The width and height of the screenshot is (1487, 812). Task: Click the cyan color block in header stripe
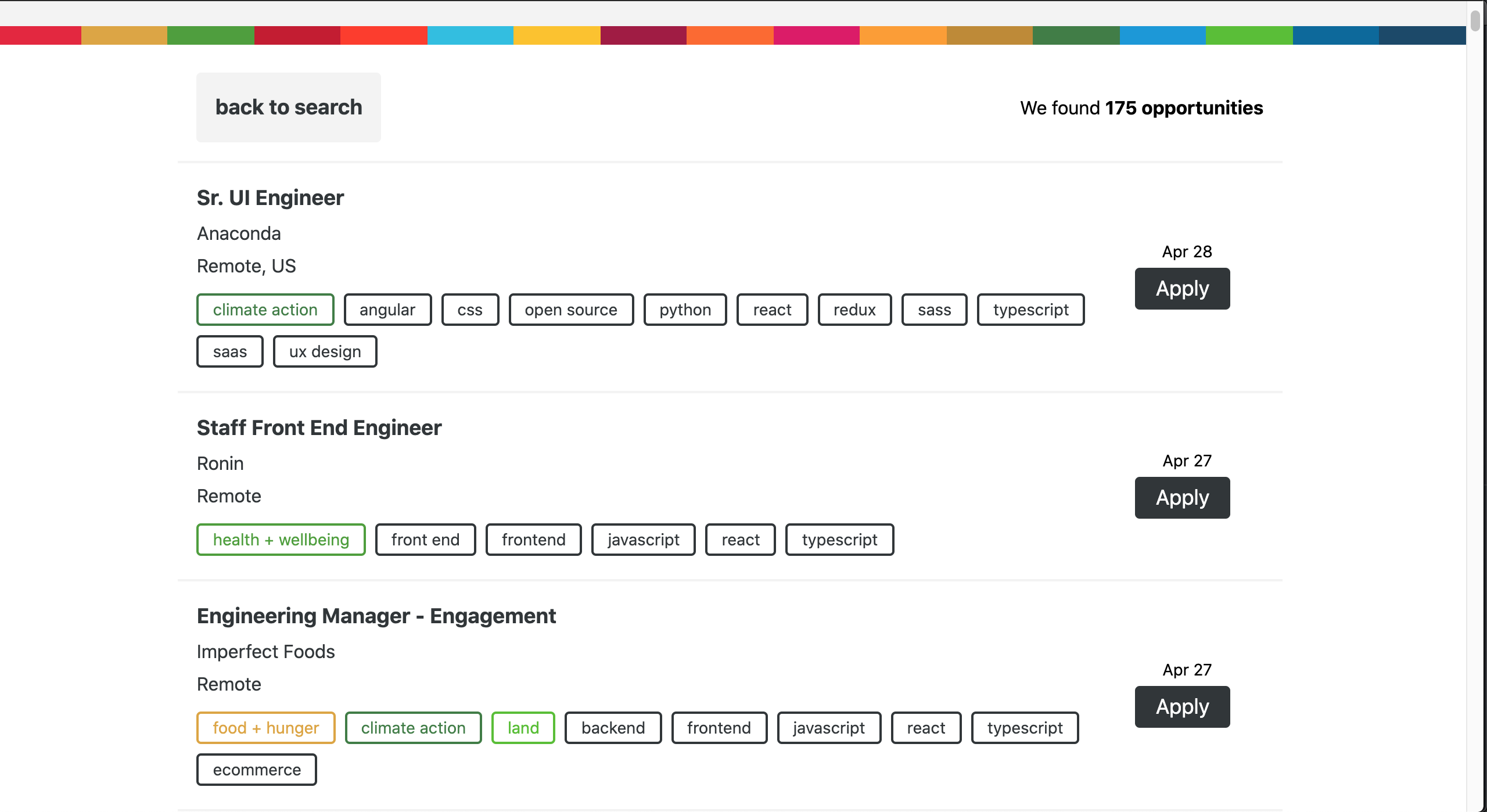[470, 35]
